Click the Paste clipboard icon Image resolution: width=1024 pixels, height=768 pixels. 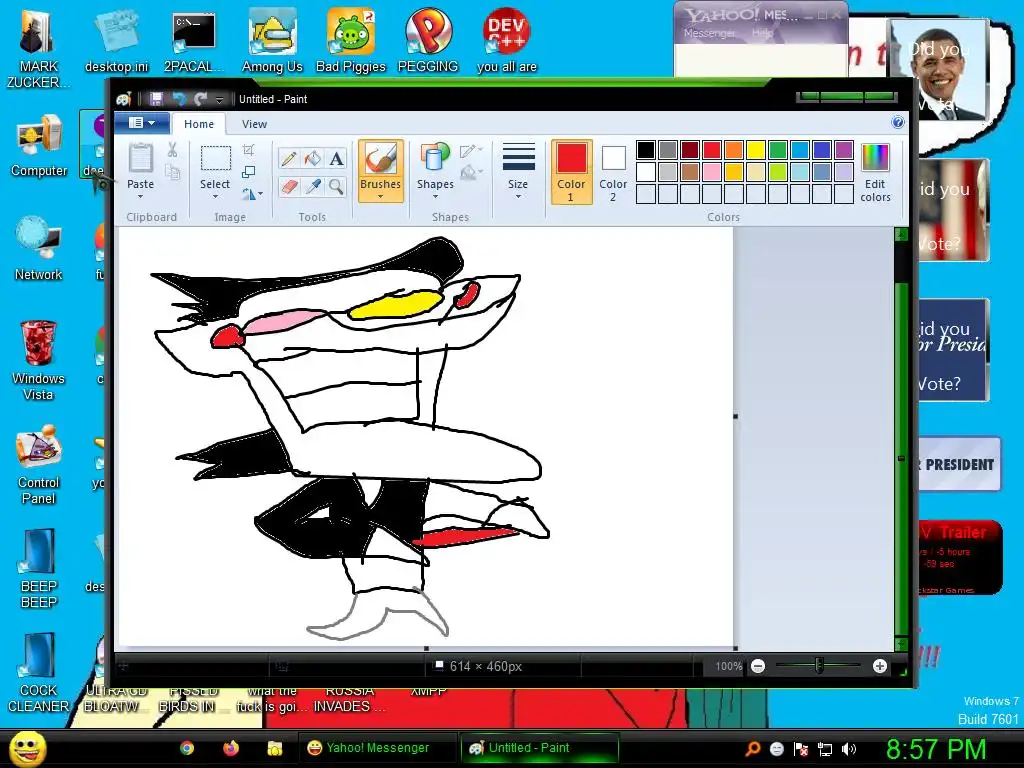tap(140, 158)
